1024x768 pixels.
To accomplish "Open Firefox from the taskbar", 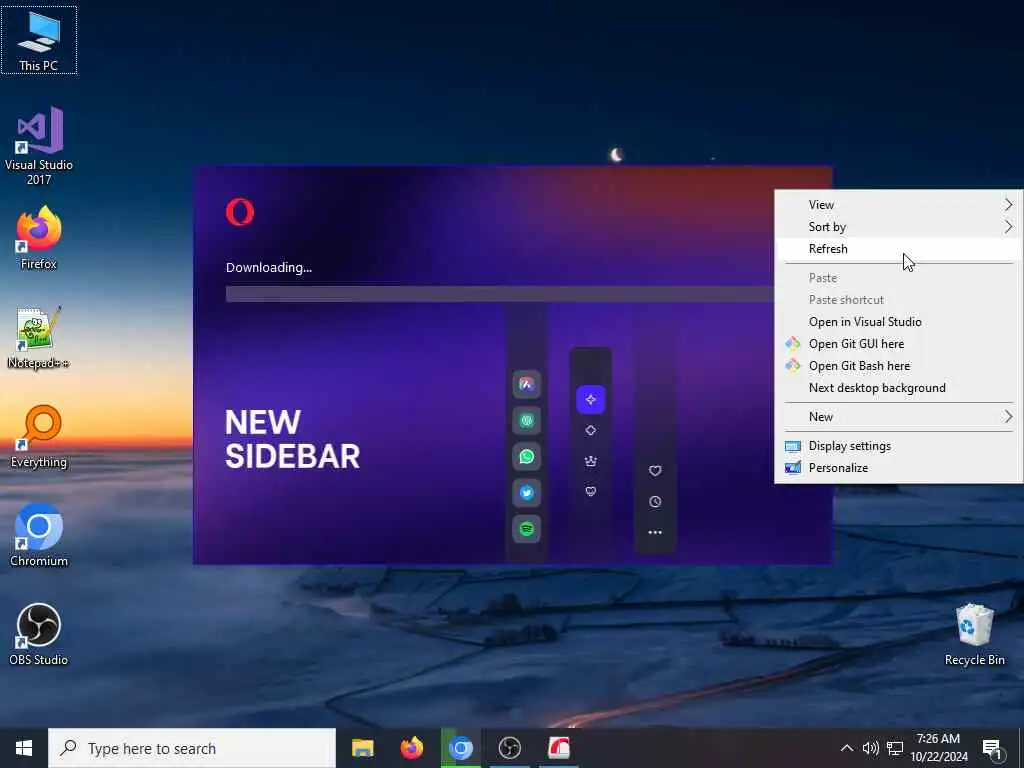I will [411, 748].
